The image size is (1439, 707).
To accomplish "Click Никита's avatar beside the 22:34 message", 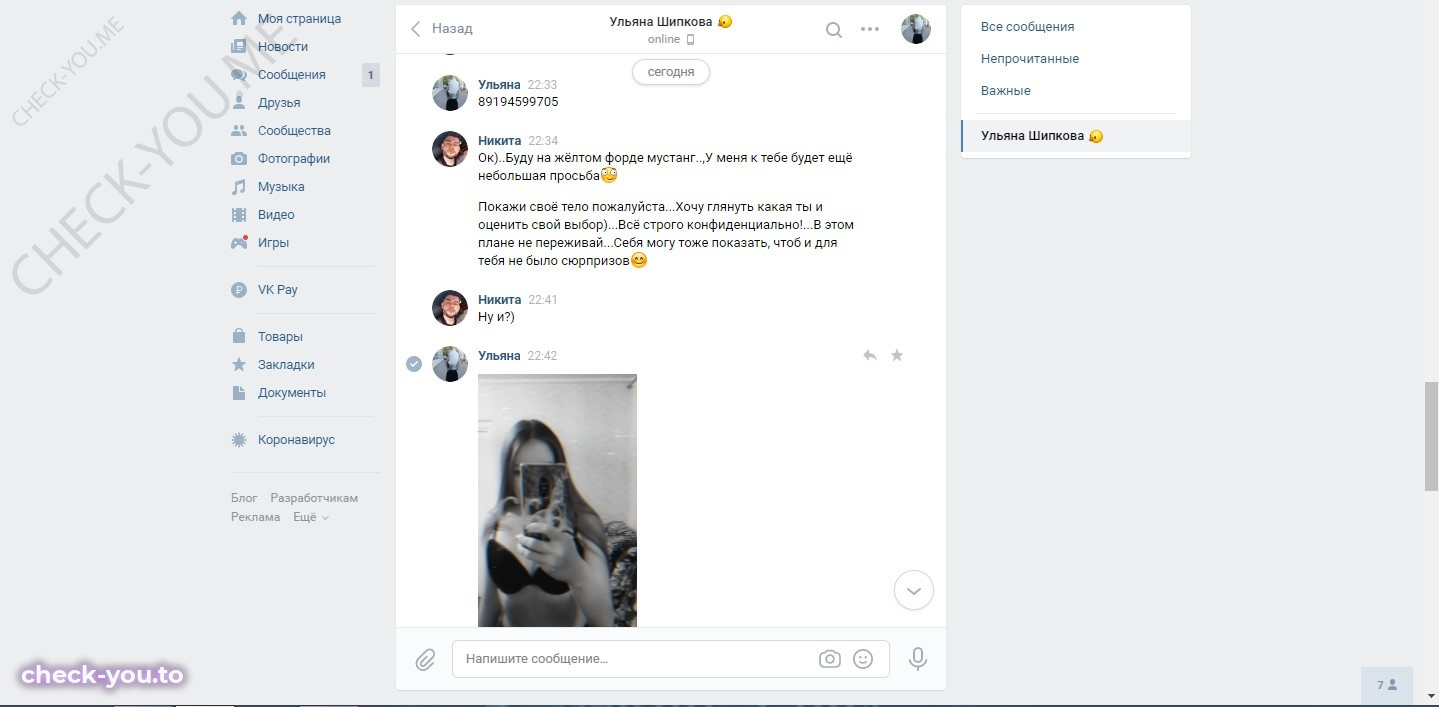I will pos(450,149).
